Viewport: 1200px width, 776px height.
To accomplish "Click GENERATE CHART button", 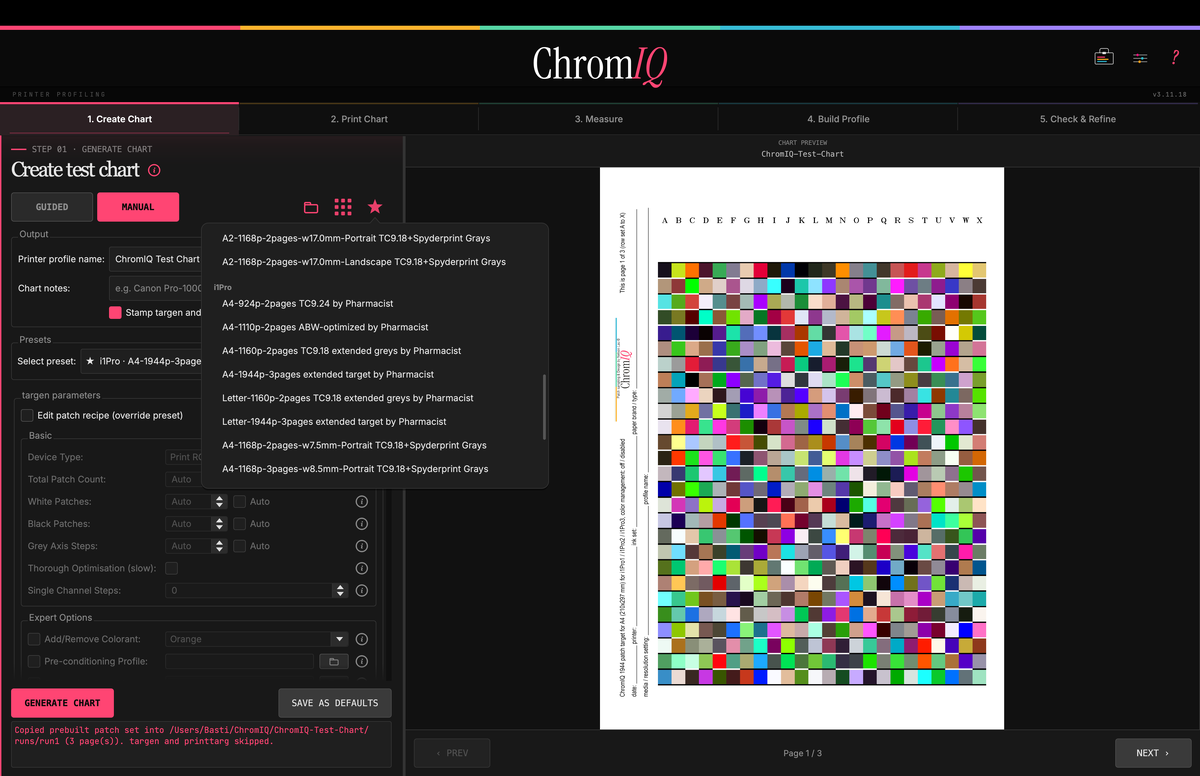I will tap(62, 703).
